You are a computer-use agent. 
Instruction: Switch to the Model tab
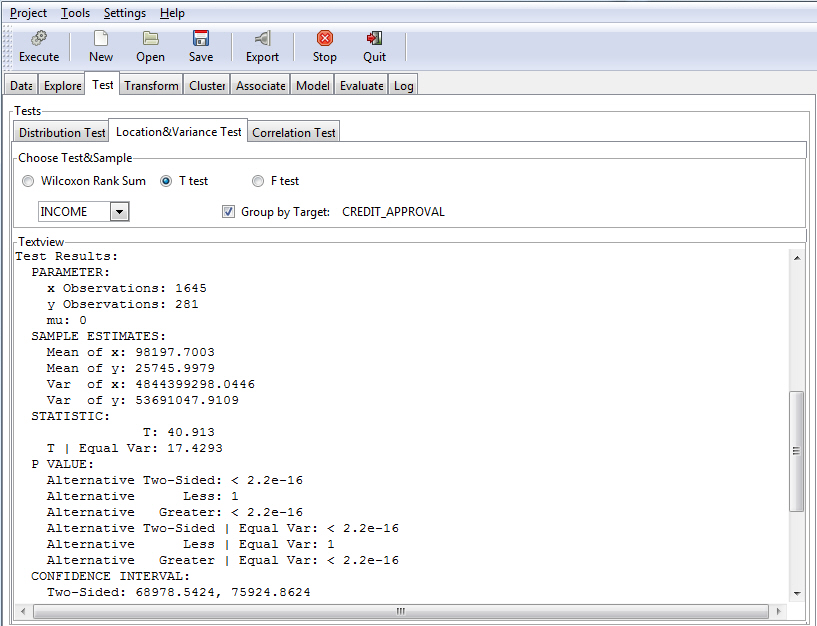click(x=313, y=85)
